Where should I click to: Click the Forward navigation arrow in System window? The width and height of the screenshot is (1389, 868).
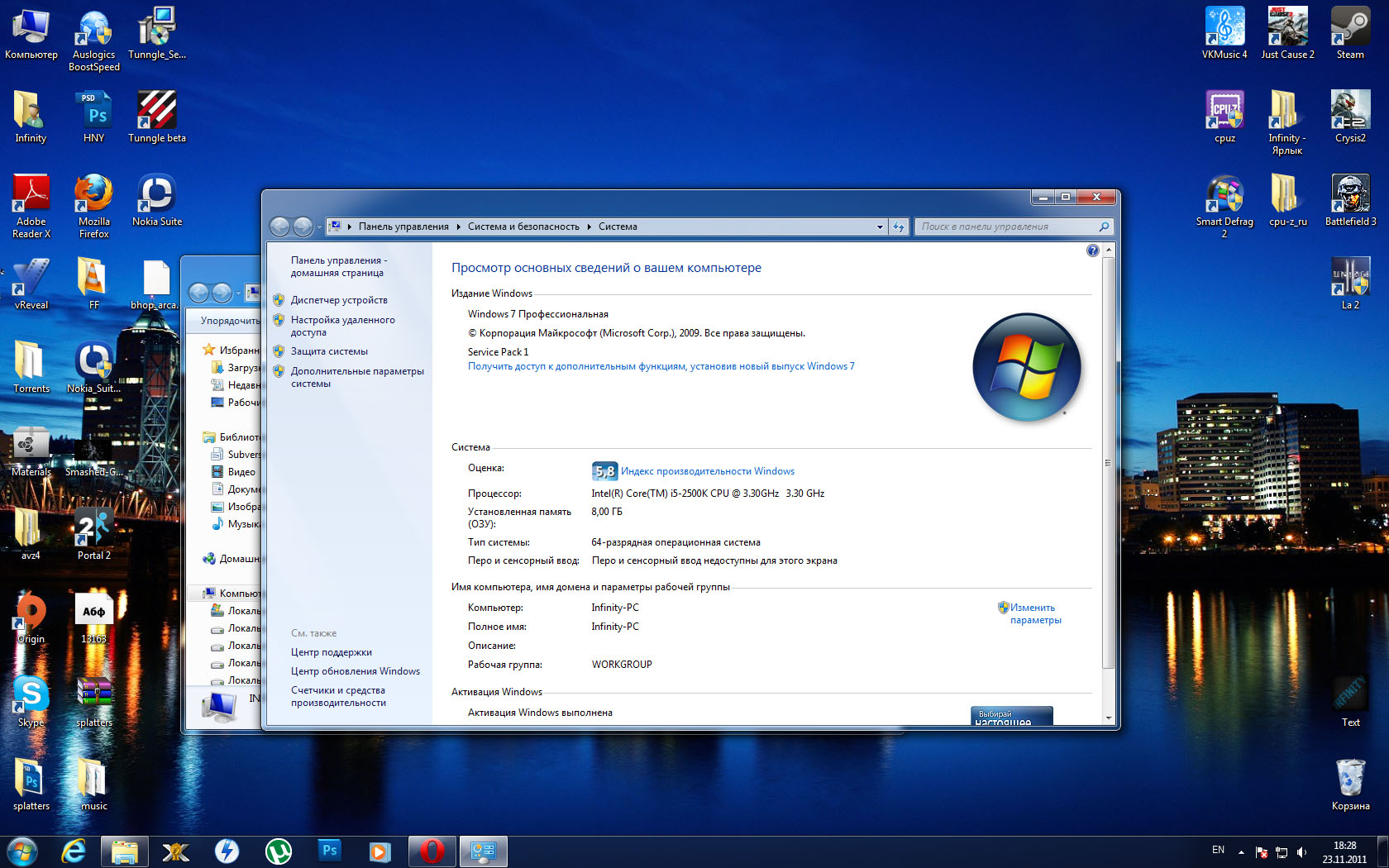[x=303, y=226]
